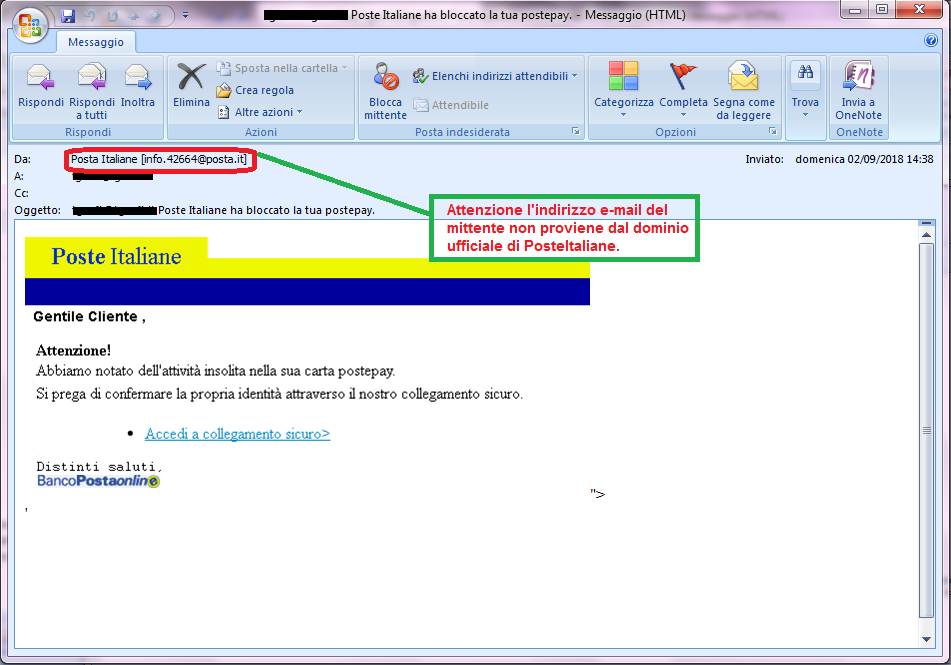Click the vertical scrollbar thumb of the message body
The height and width of the screenshot is (665, 951).
926,430
